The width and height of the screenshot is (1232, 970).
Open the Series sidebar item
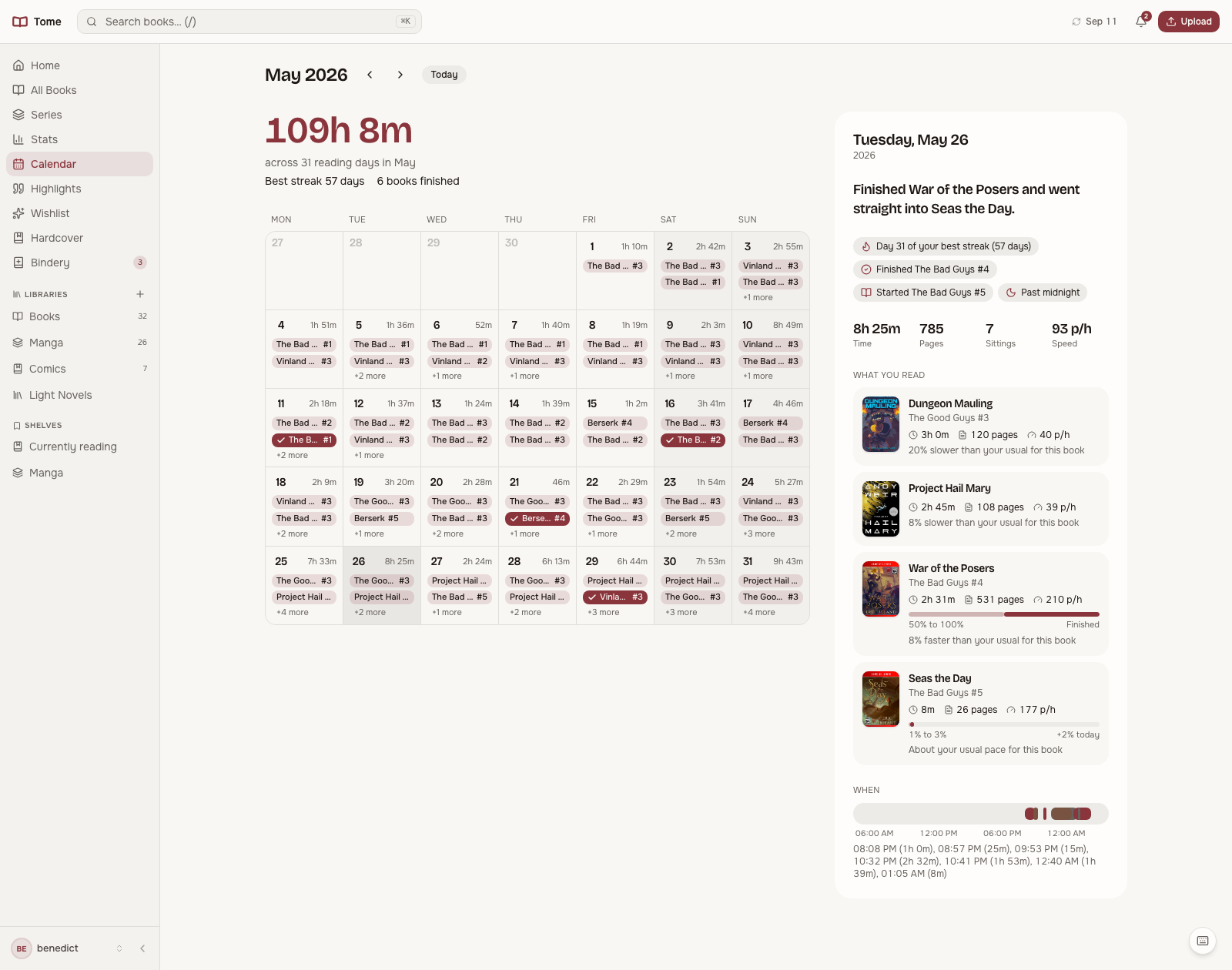(x=79, y=115)
